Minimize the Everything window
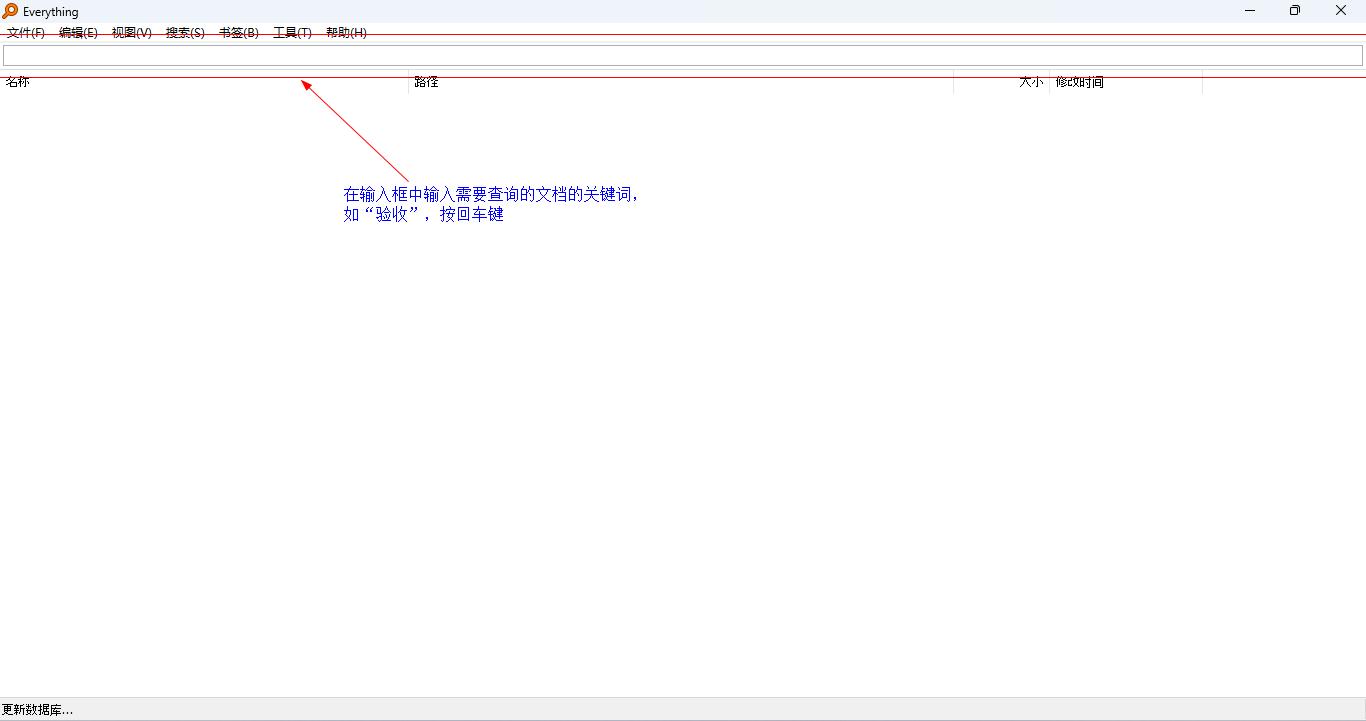This screenshot has width=1366, height=721. click(1250, 11)
